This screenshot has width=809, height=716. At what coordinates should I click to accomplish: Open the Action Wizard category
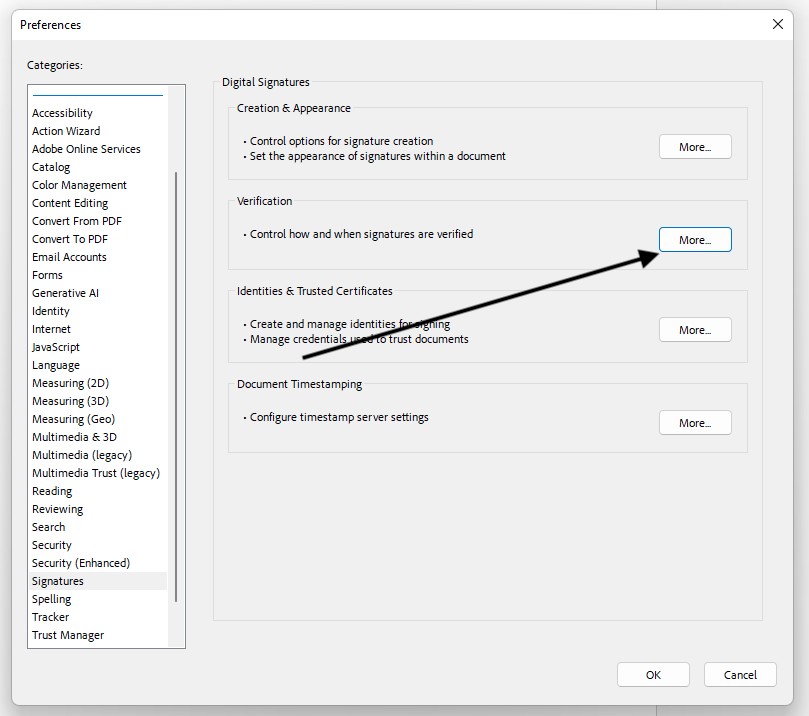[66, 131]
